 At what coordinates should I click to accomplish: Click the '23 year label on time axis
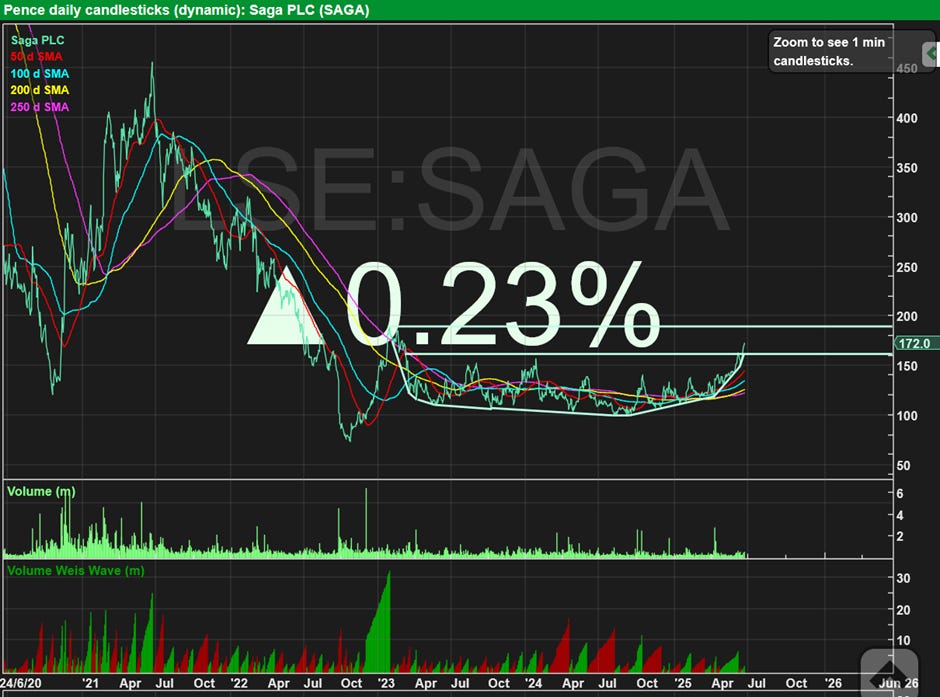(x=386, y=683)
